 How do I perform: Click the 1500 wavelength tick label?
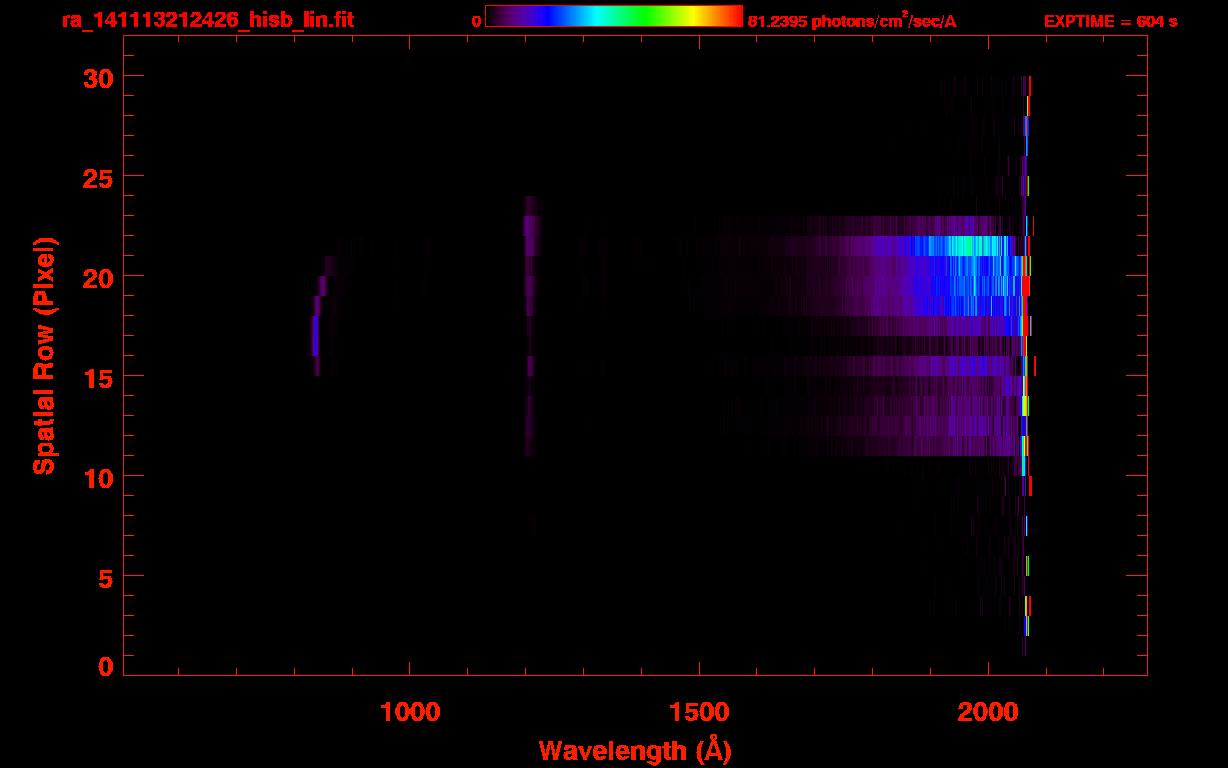700,712
